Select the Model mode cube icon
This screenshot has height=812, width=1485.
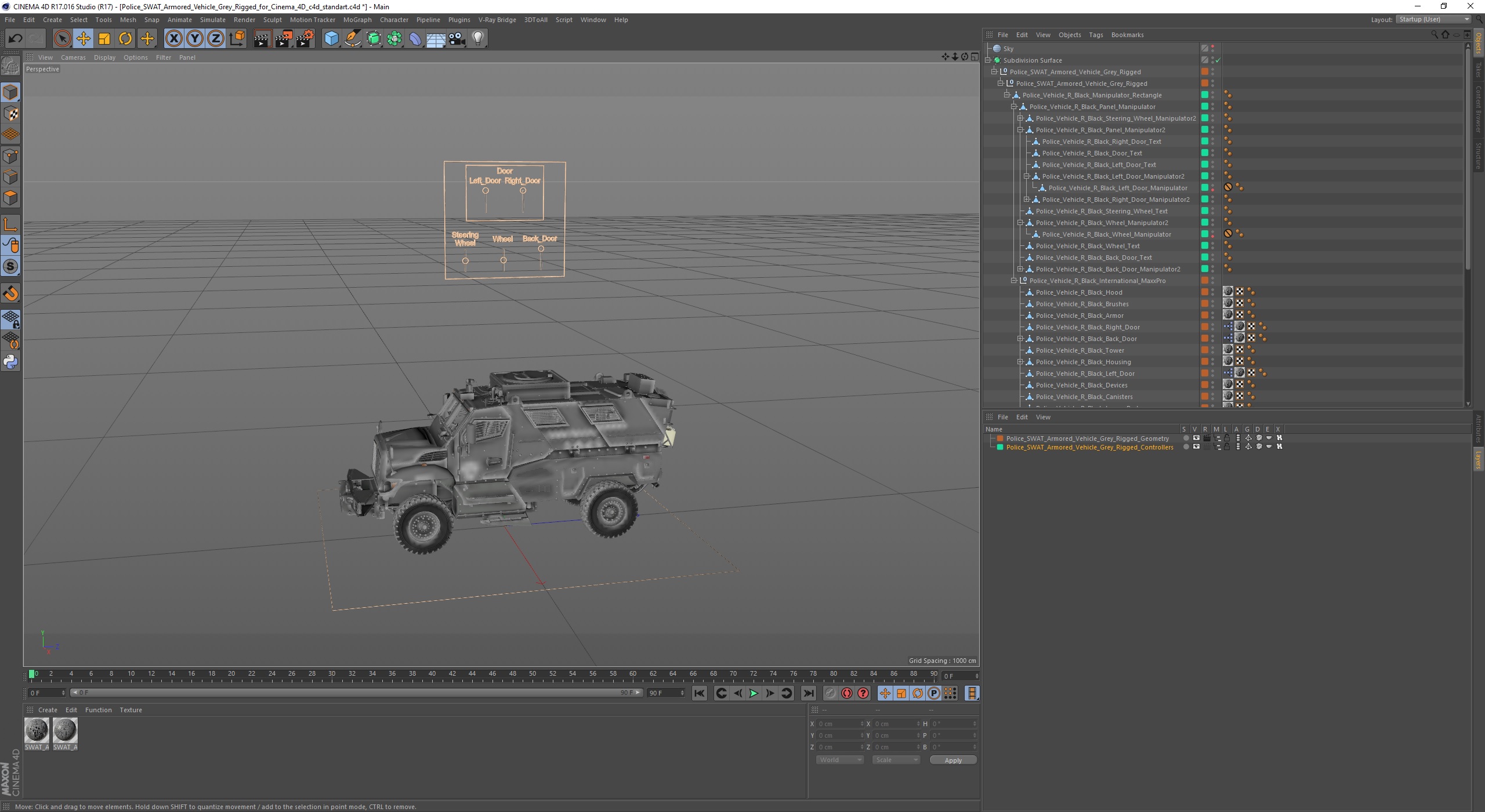[x=10, y=92]
